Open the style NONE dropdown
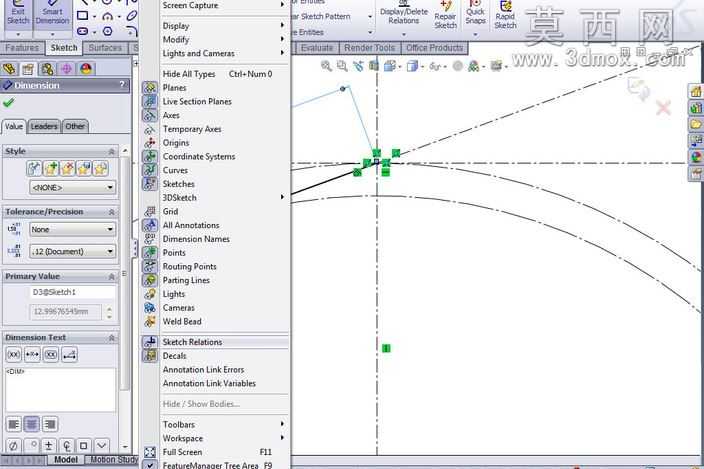Image resolution: width=704 pixels, height=469 pixels. point(72,187)
